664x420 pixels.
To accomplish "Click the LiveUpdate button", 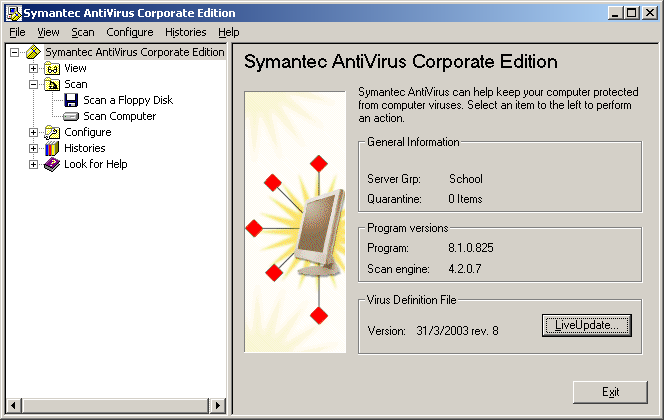I will tap(587, 325).
